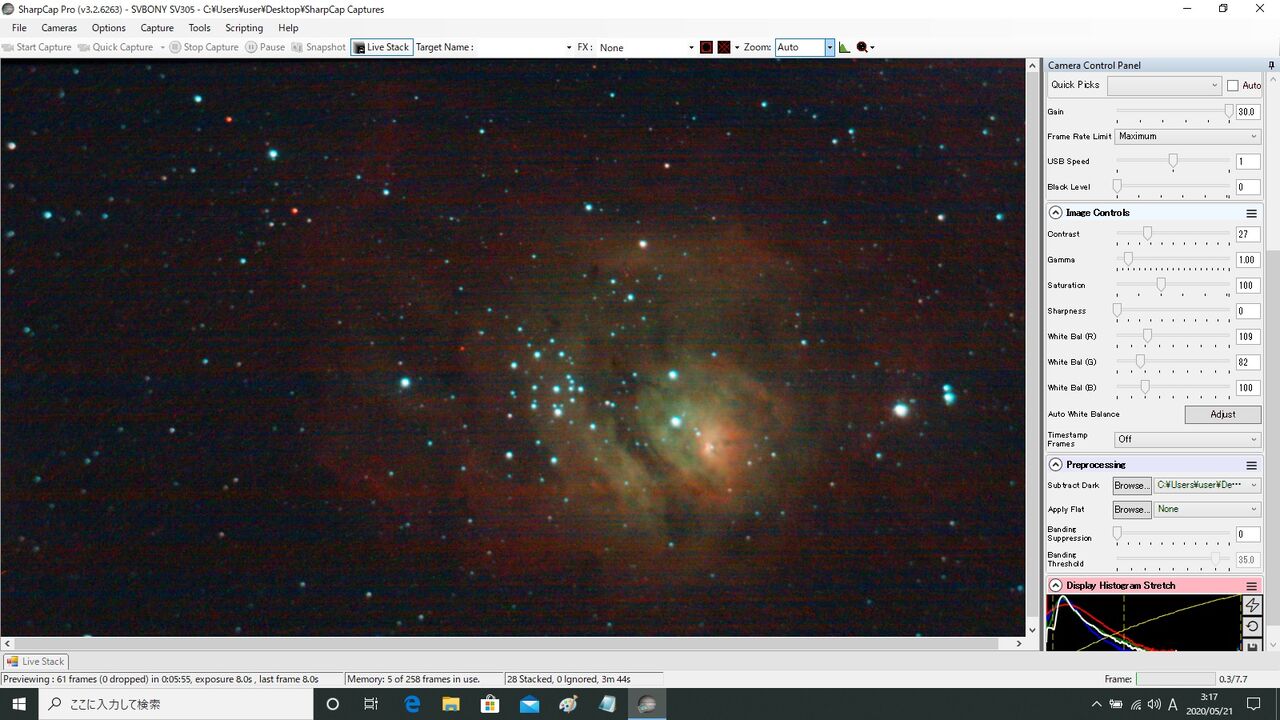
Task: Click Start Capture in the toolbar
Action: 37,47
